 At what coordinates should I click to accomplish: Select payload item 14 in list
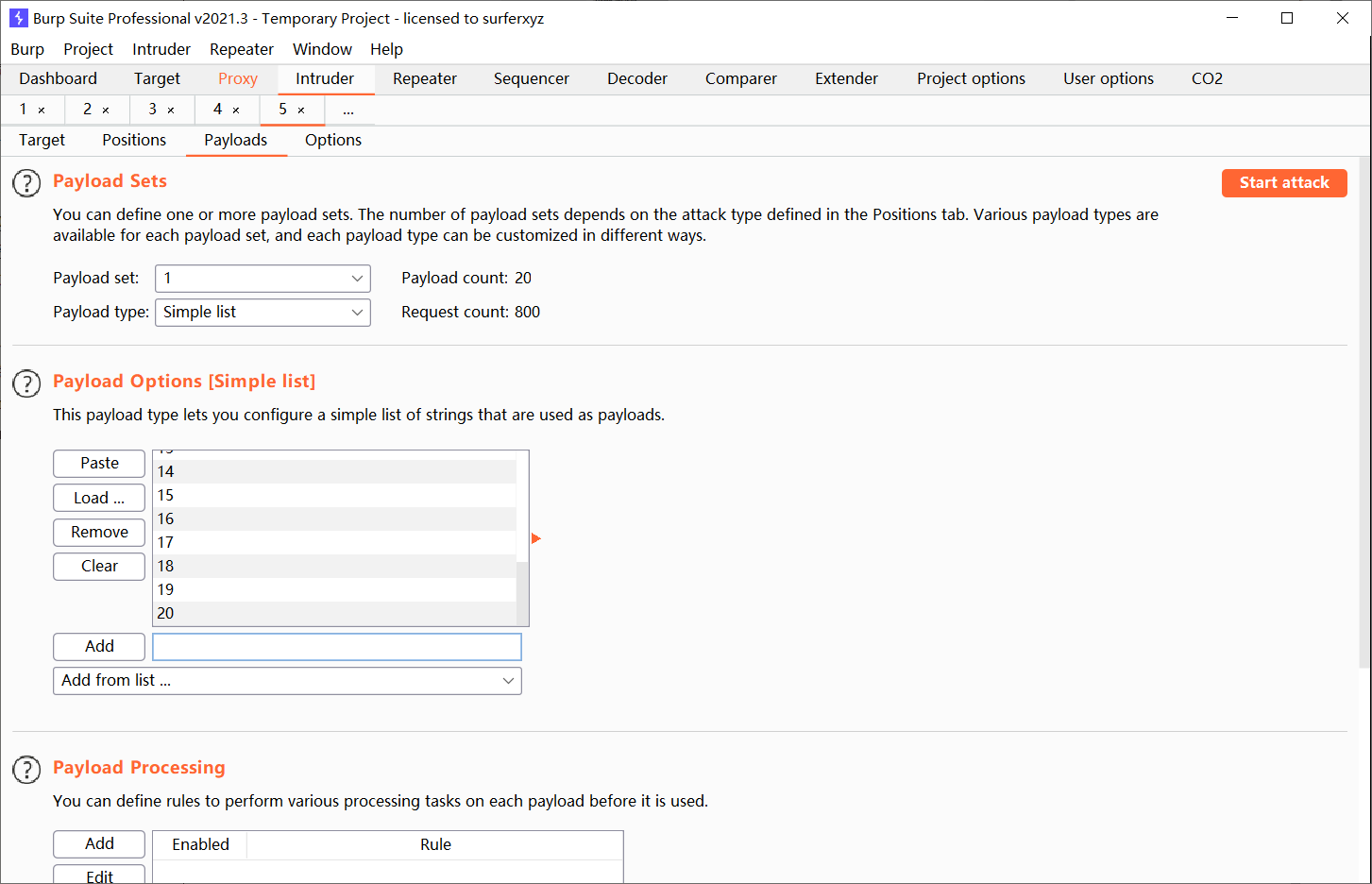(x=334, y=471)
